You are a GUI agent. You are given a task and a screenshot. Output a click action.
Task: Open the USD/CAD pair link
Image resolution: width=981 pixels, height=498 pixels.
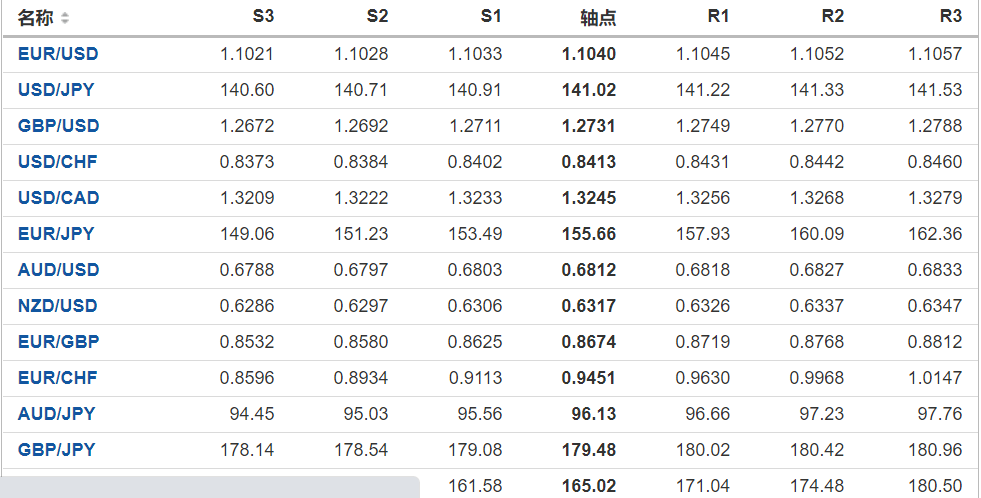(x=58, y=198)
